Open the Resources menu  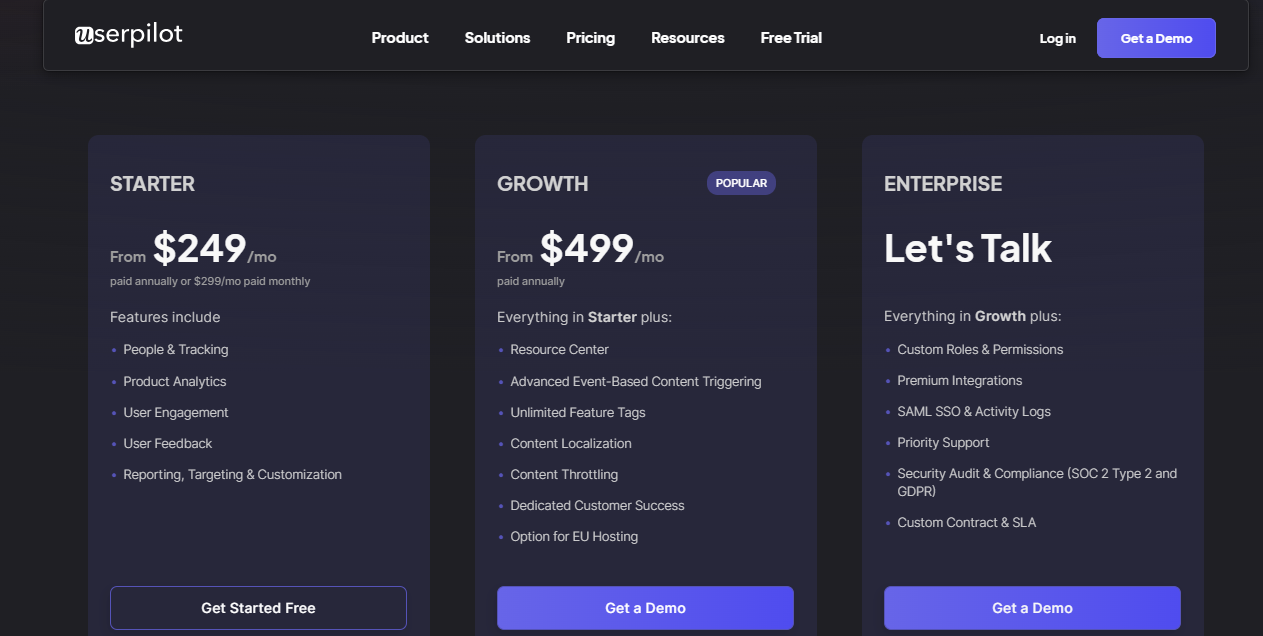(687, 38)
